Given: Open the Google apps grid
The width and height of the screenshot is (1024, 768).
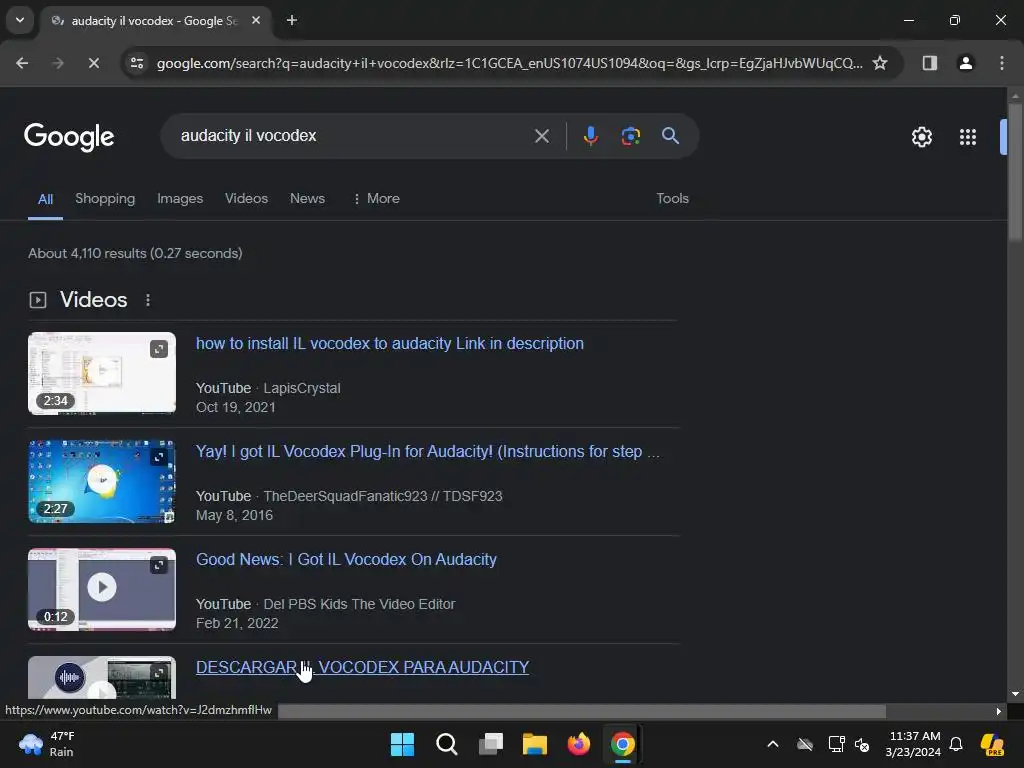Looking at the screenshot, I should (967, 137).
